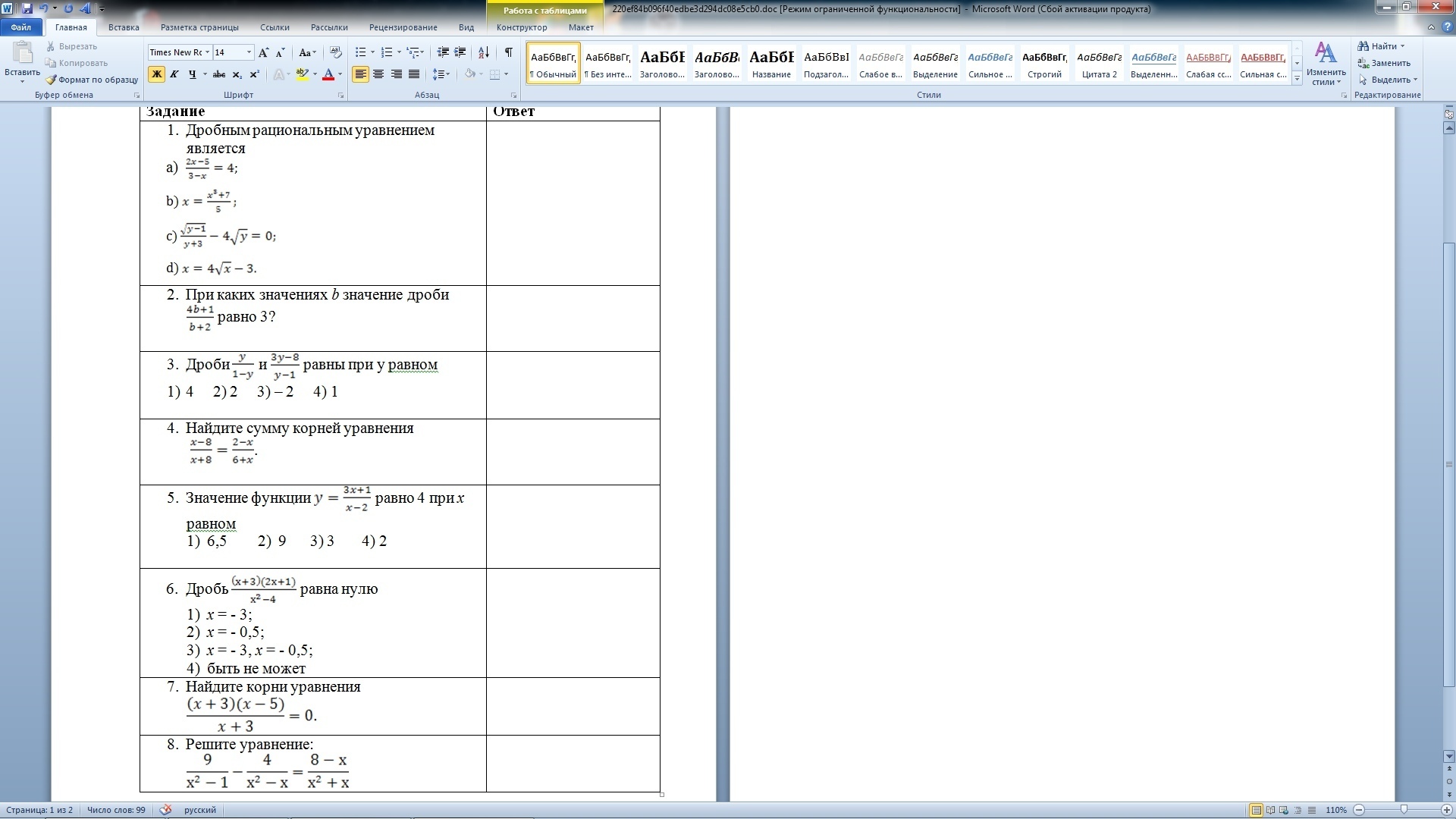Switch to Разметка страницы tab

click(199, 27)
